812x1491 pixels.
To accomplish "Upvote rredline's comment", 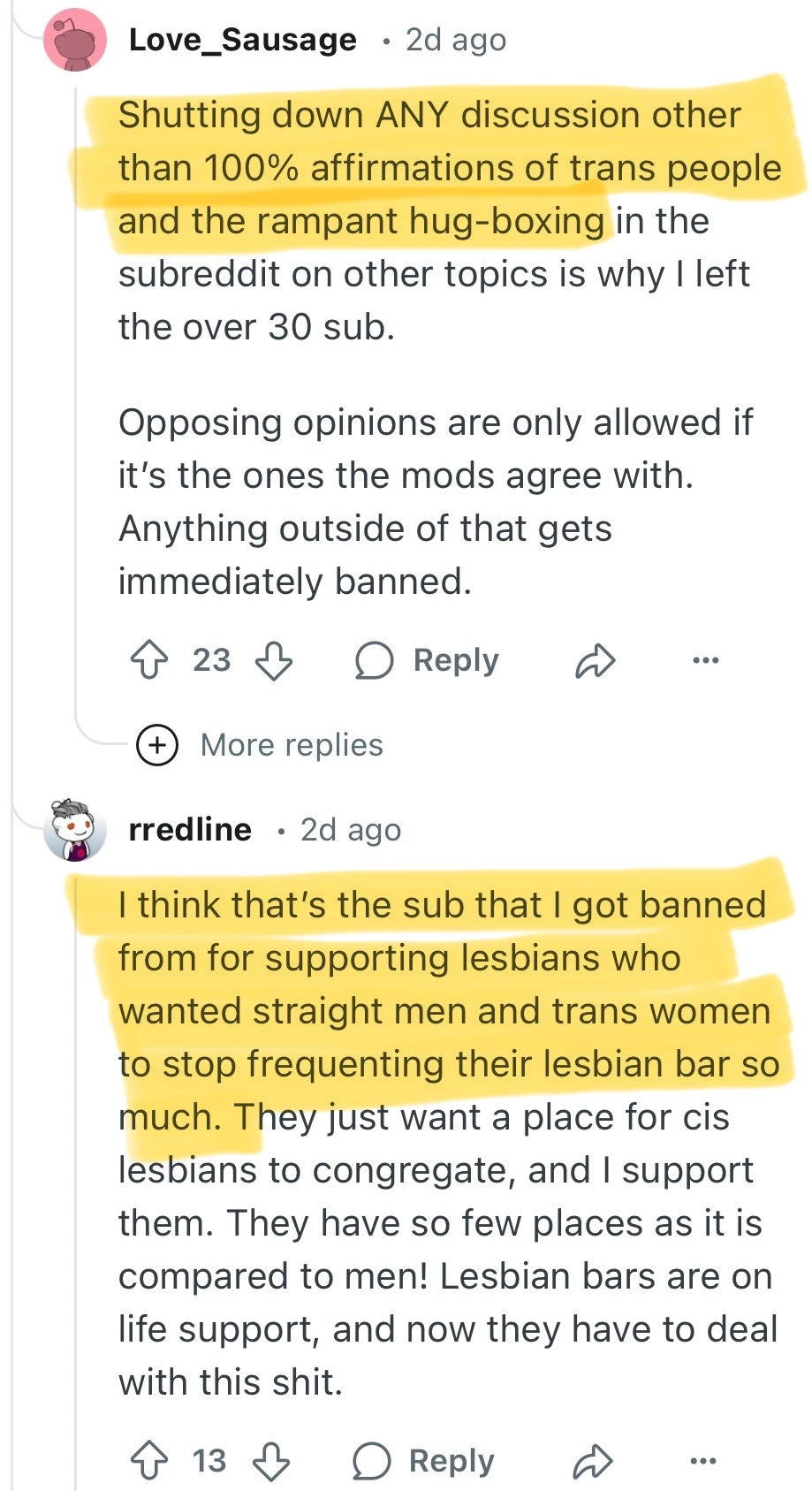I will [149, 1461].
